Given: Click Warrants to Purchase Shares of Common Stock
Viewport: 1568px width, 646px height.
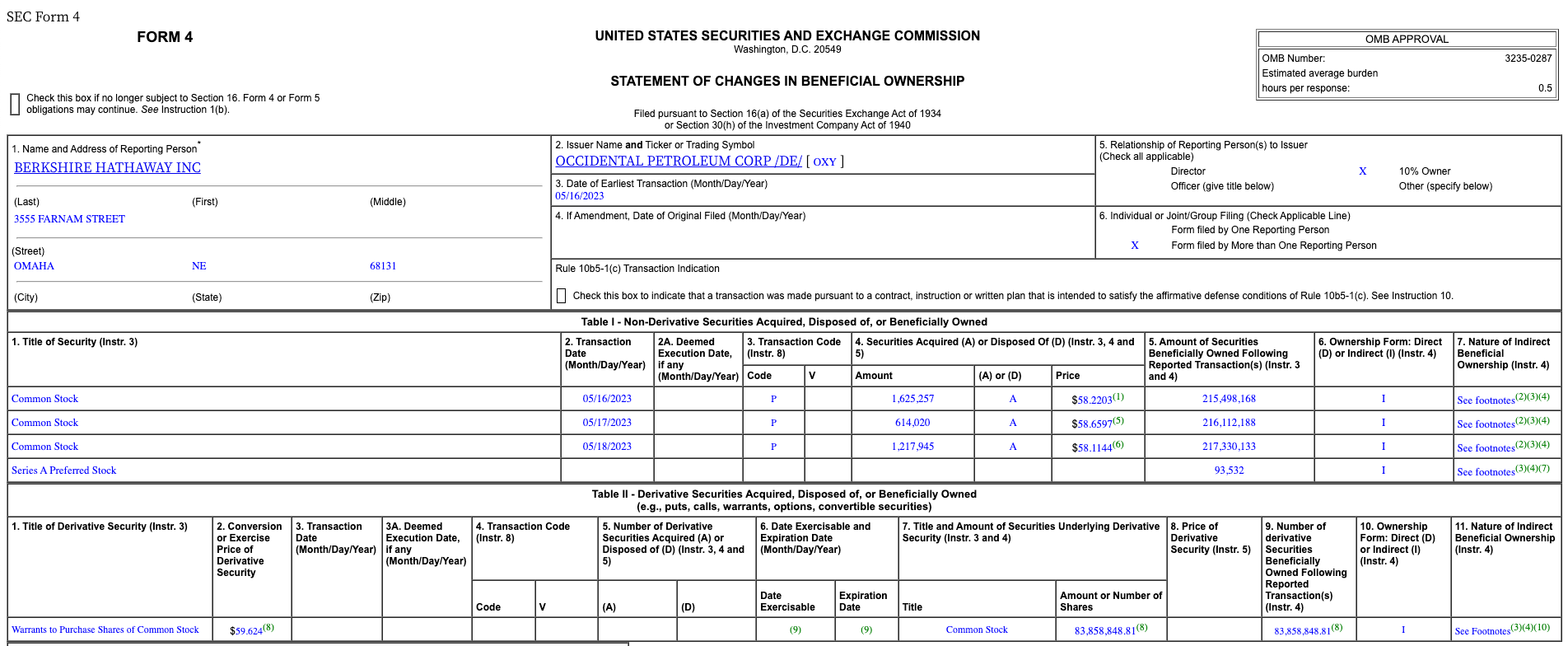Looking at the screenshot, I should point(105,630).
